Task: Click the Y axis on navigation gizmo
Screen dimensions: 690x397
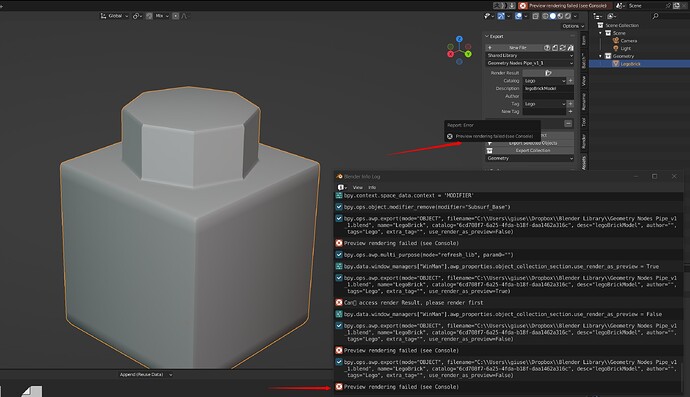Action: 468,54
